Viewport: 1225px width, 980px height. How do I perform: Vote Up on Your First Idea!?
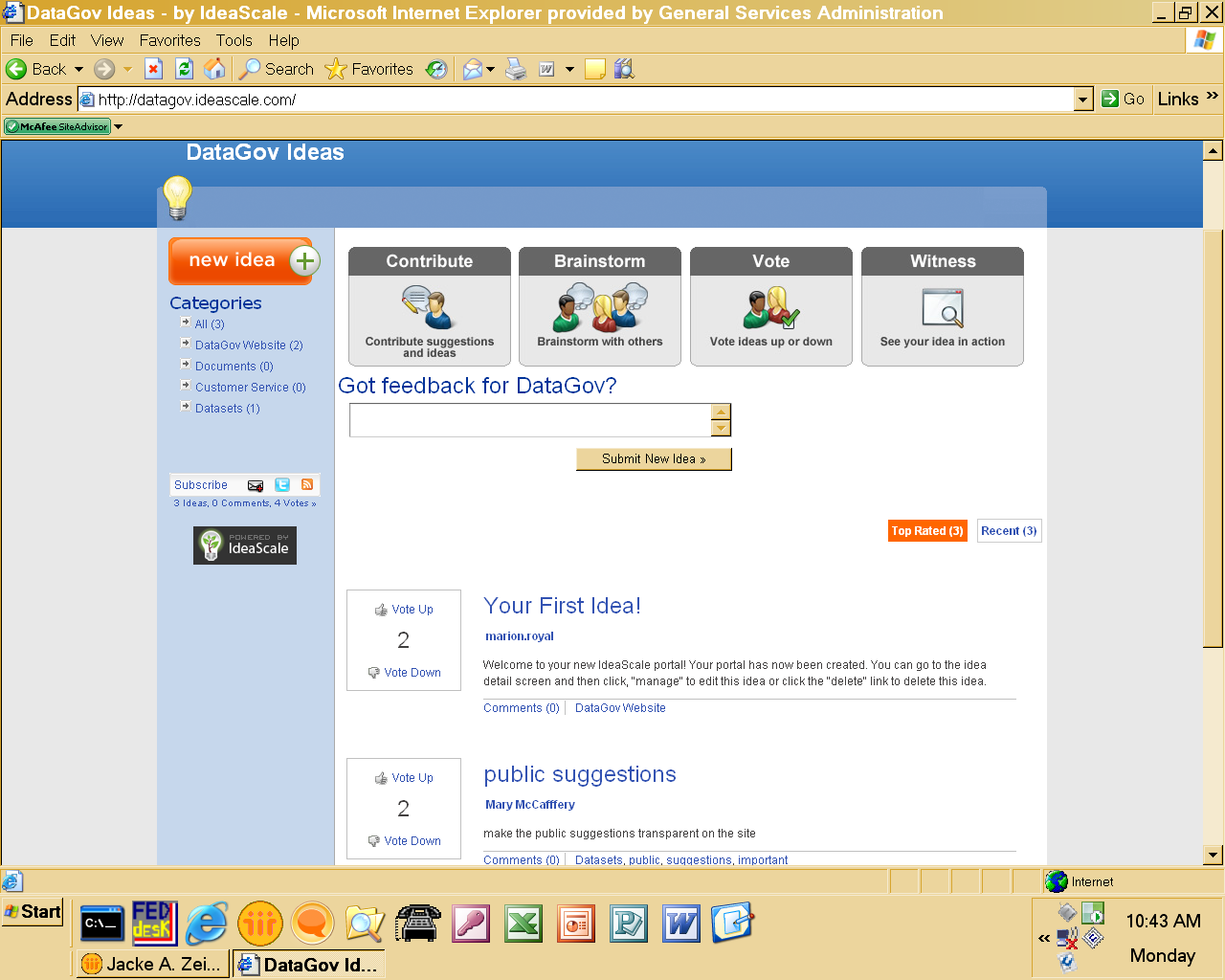(x=404, y=610)
